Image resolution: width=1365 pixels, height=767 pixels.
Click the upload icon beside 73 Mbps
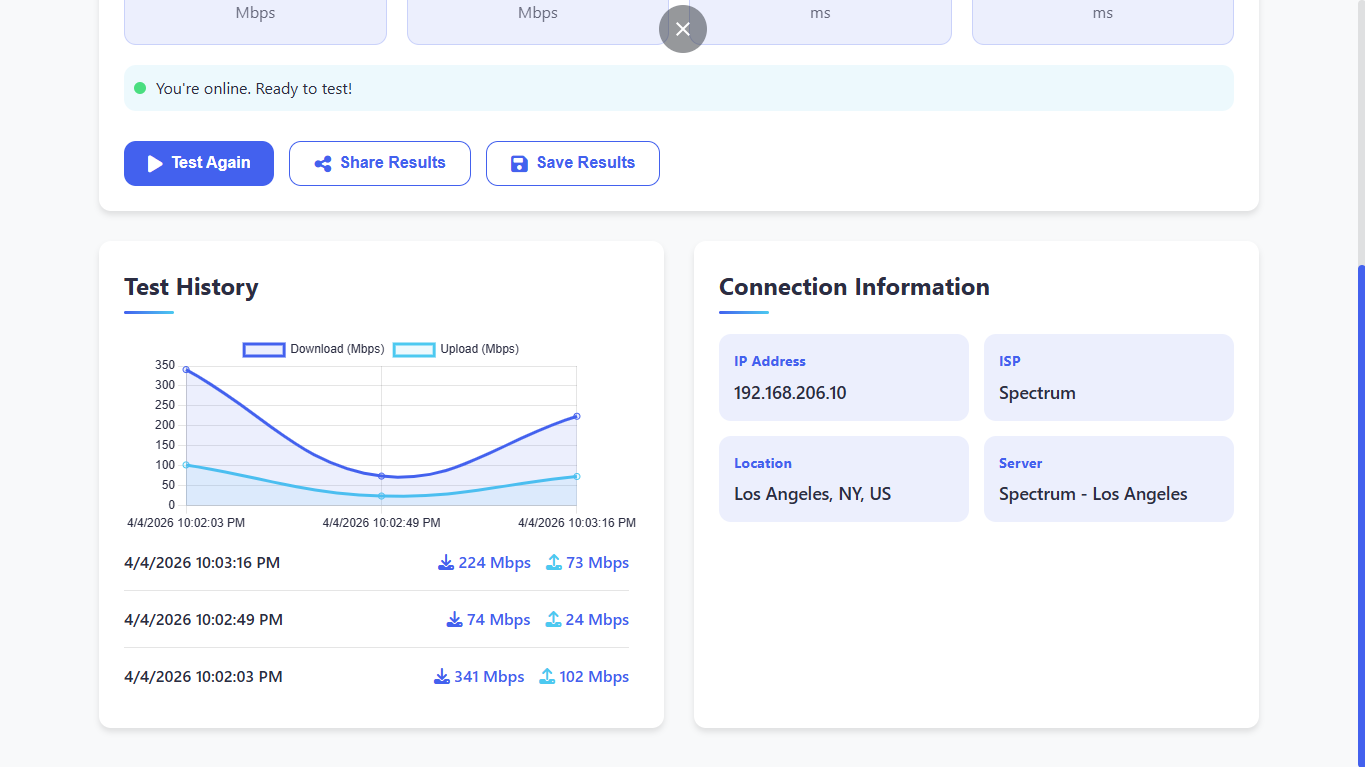(554, 563)
